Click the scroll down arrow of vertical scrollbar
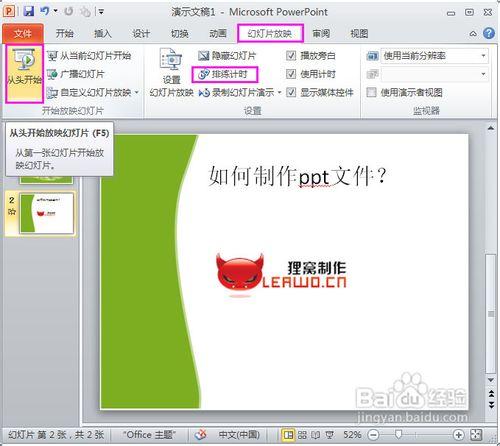 click(x=491, y=380)
